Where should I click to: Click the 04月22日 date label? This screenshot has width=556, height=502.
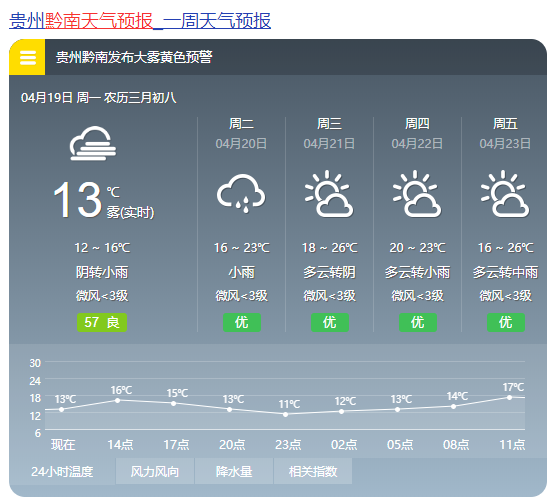(x=417, y=144)
